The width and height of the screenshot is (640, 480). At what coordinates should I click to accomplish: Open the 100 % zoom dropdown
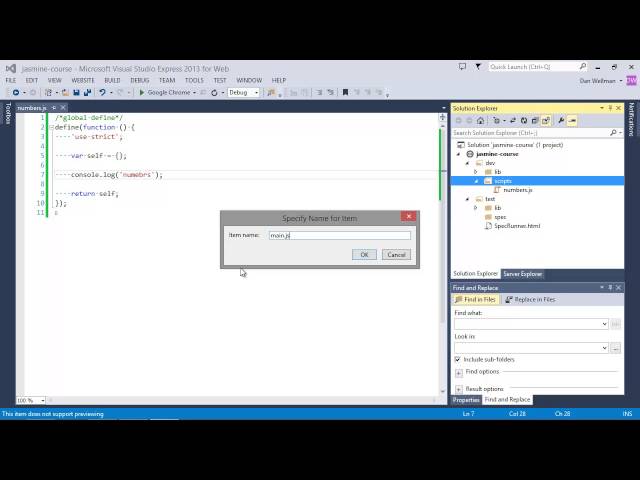[x=42, y=401]
